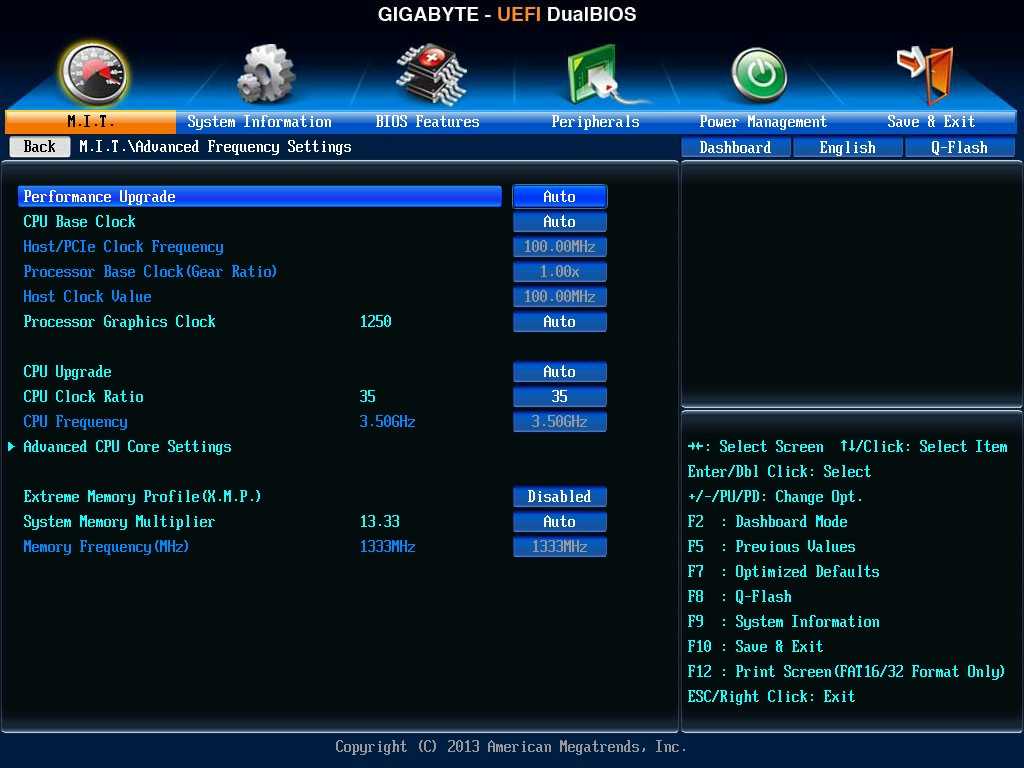Go to the Power Management tab
This screenshot has height=768, width=1024.
click(763, 122)
